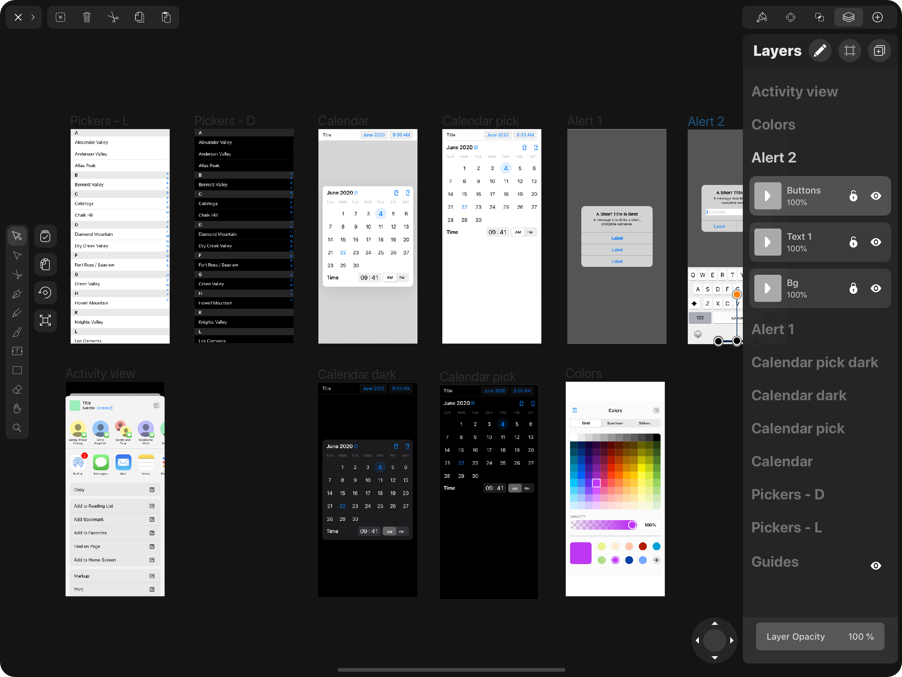Enable multi-select mode checkmark button
The height and width of the screenshot is (677, 902).
point(45,236)
